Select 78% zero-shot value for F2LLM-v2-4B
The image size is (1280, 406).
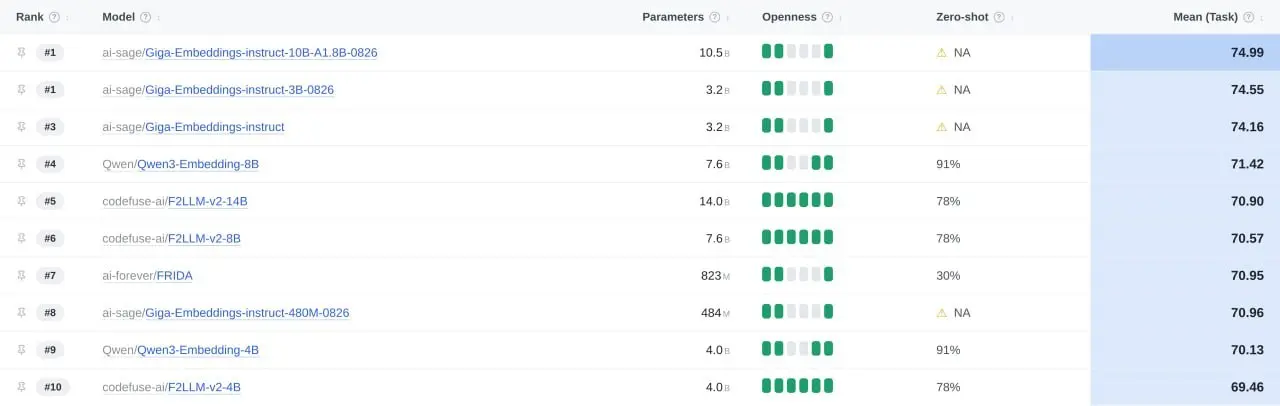point(948,387)
